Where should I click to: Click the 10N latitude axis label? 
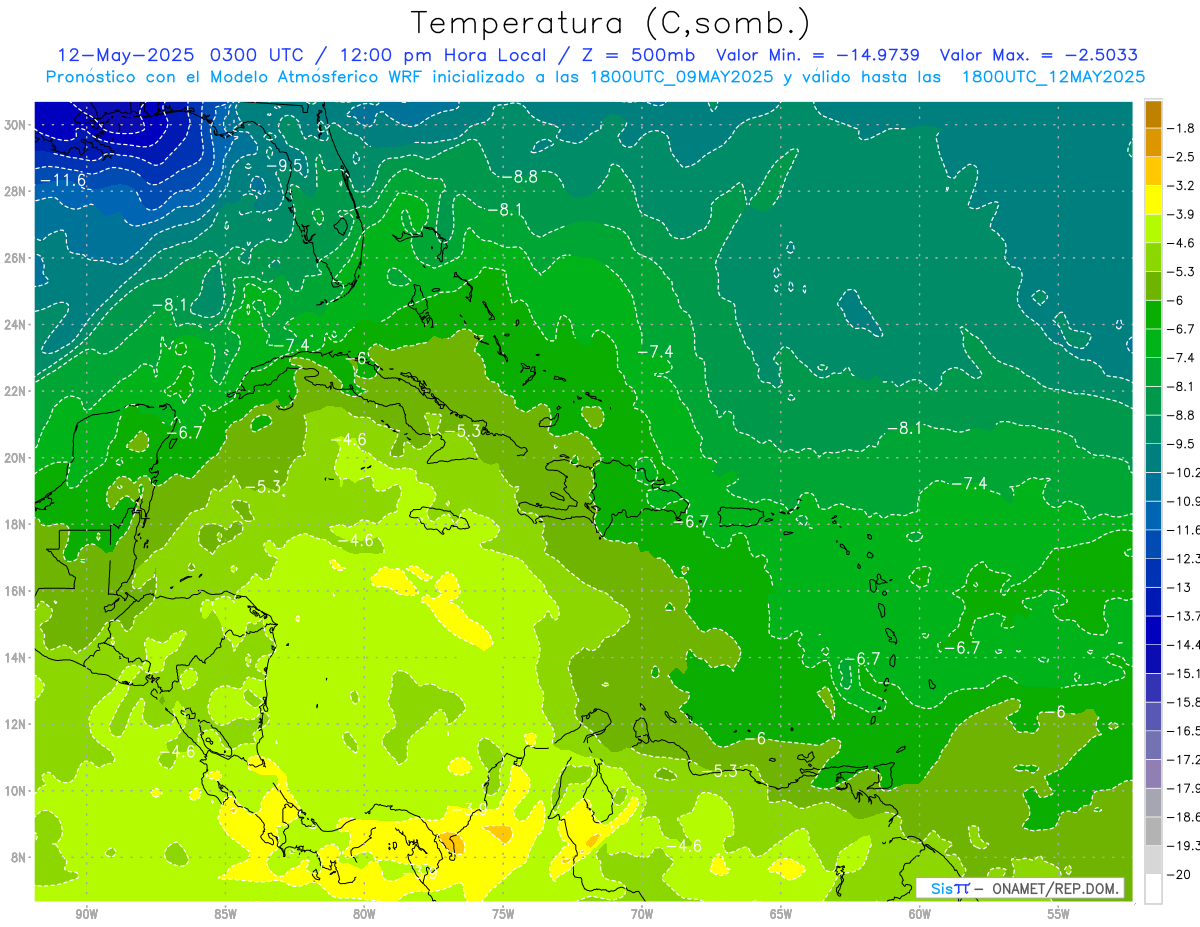tap(16, 790)
